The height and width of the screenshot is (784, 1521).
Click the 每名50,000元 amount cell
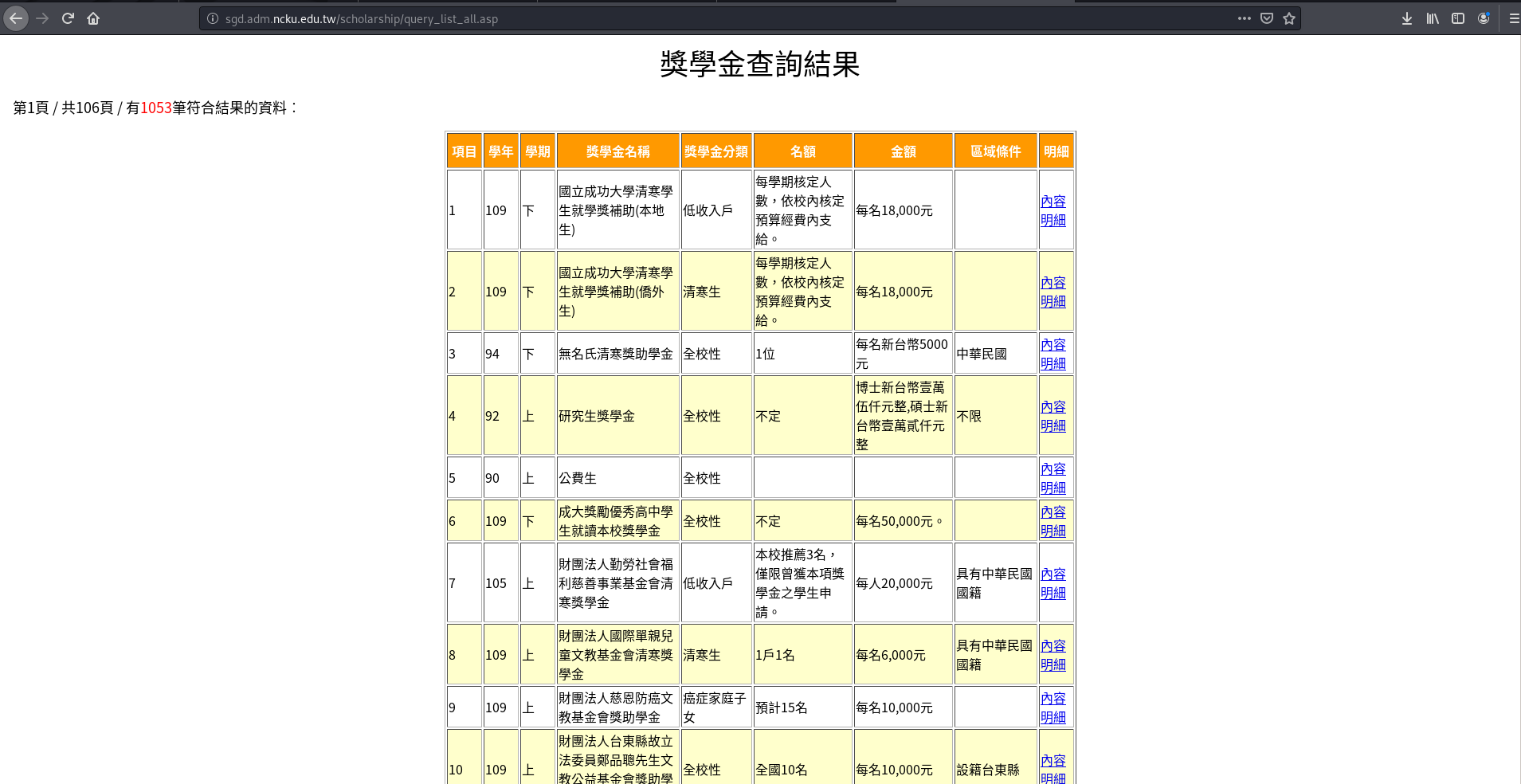pyautogui.click(x=904, y=521)
